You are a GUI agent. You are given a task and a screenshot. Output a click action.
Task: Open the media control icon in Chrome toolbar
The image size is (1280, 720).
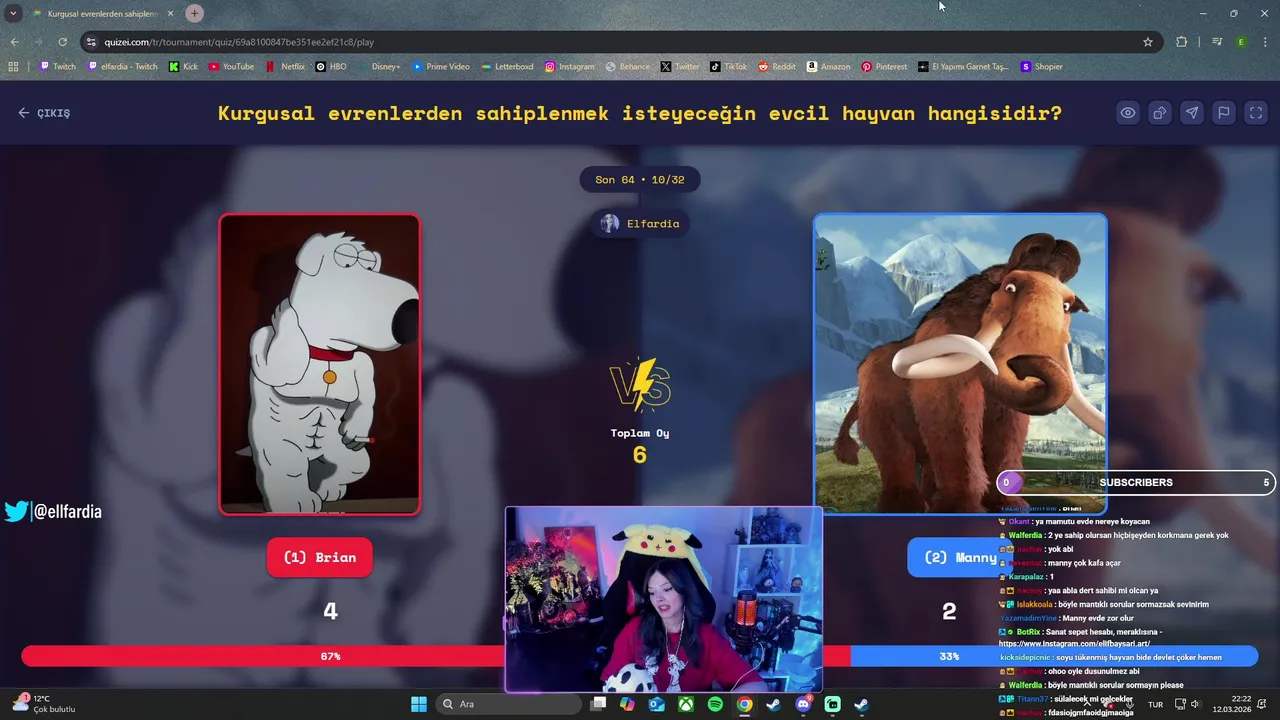(1217, 42)
